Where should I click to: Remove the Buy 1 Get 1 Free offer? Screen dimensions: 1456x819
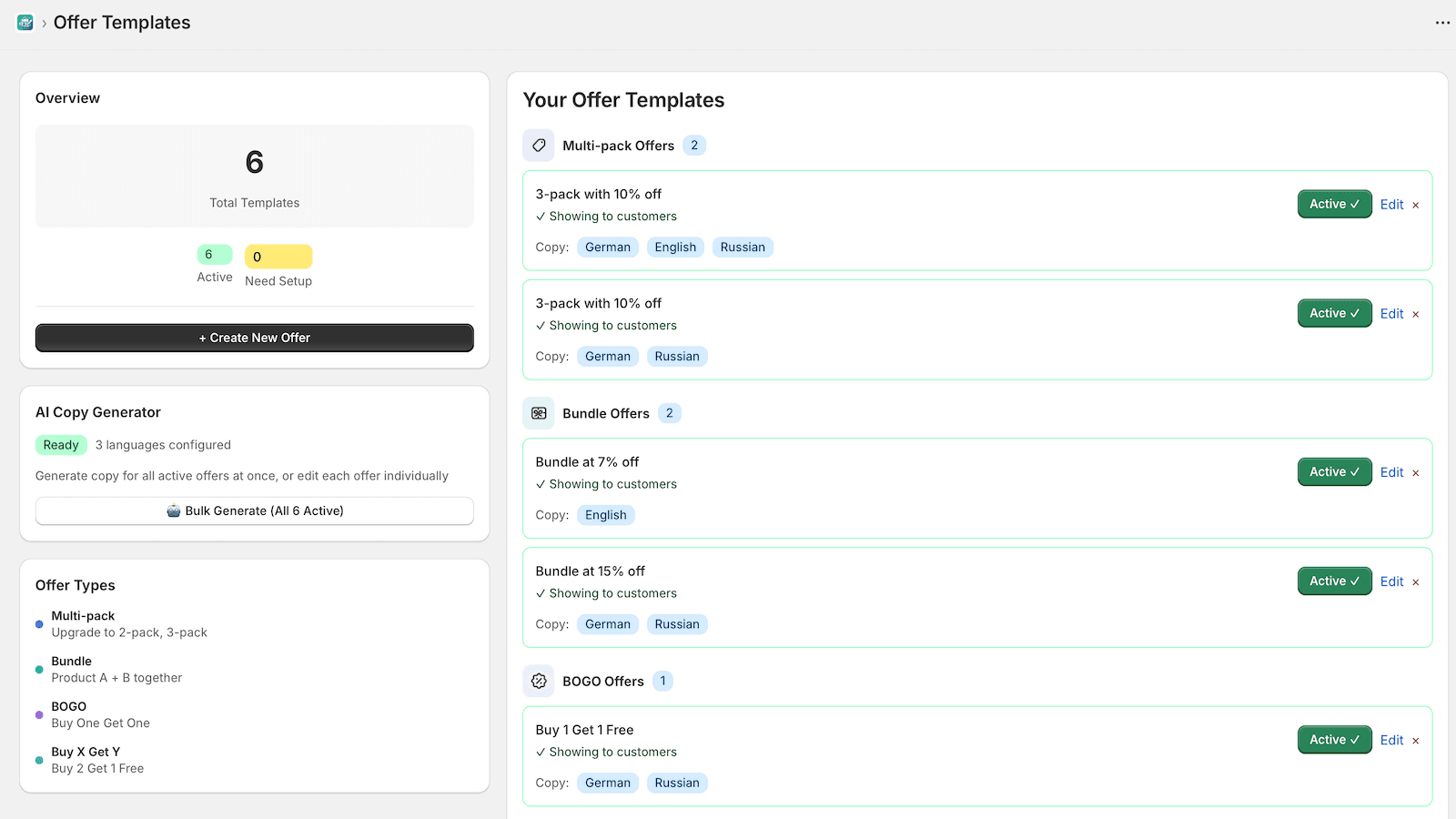1416,740
